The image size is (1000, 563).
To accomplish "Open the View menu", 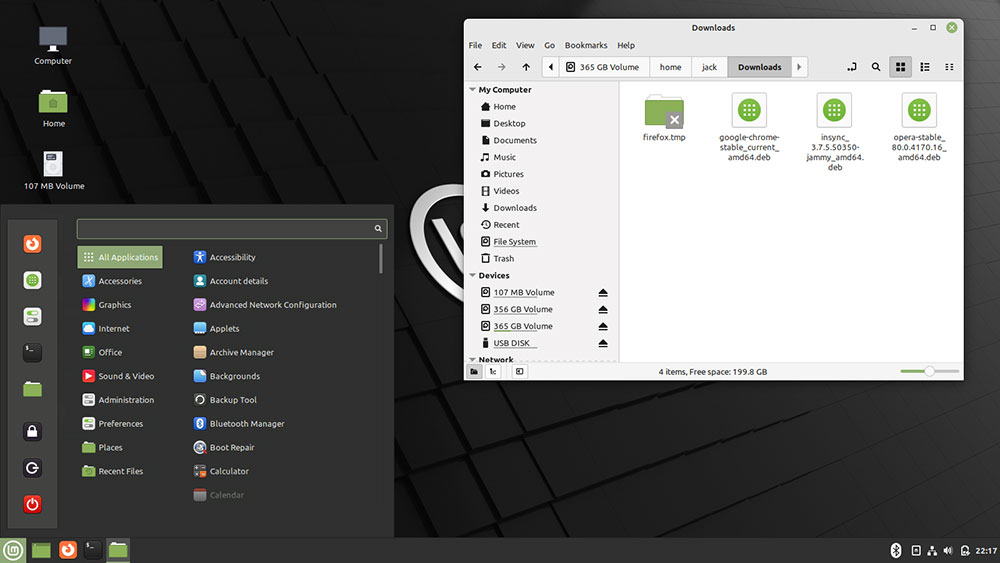I will click(525, 45).
